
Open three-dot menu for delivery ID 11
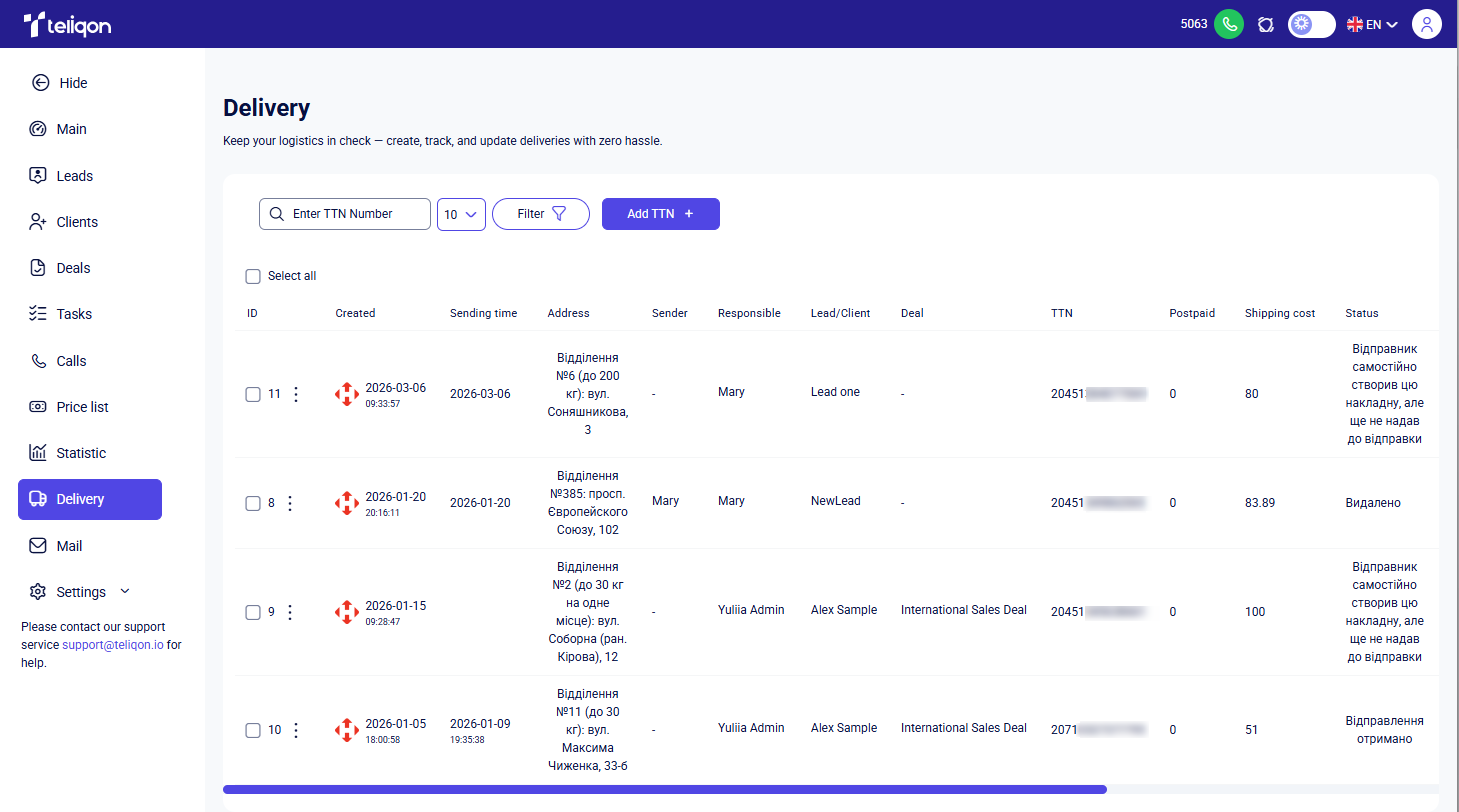coord(296,394)
